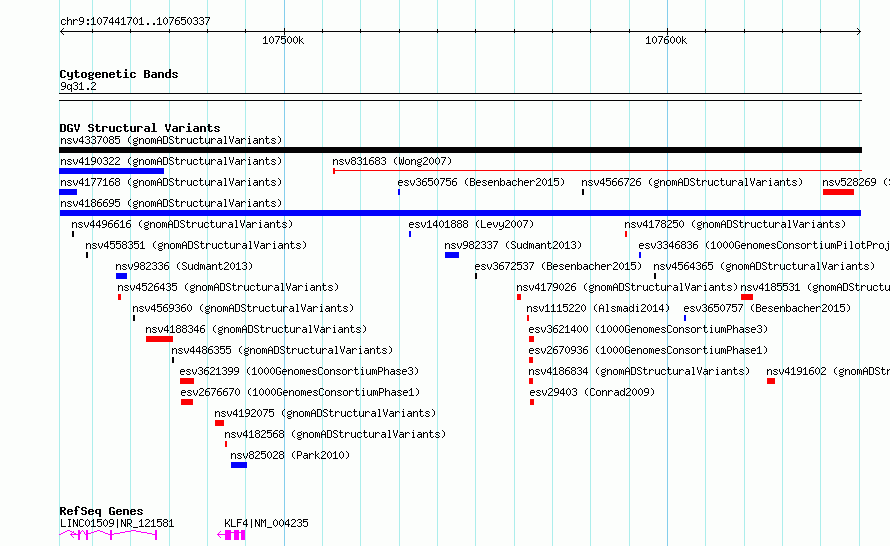Open esv3650757 (Besenbacher2015) label
The width and height of the screenshot is (890, 546).
767,308
